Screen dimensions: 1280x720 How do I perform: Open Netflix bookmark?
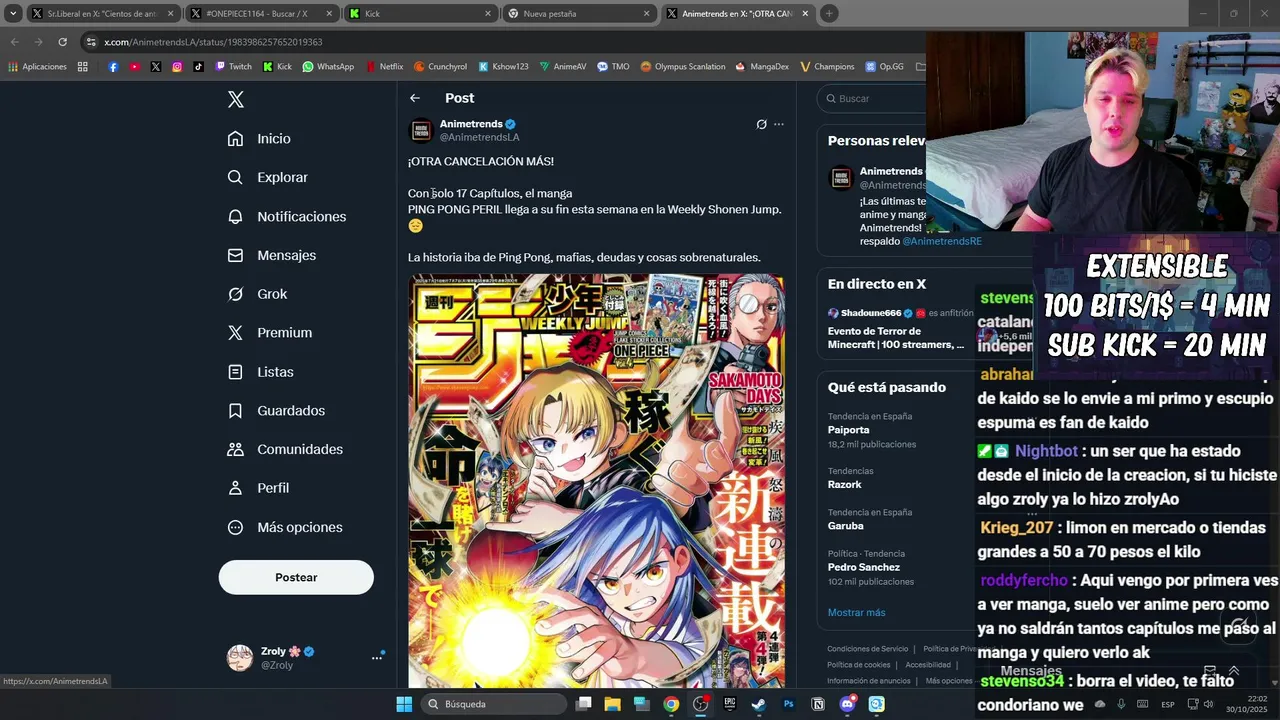tap(385, 67)
